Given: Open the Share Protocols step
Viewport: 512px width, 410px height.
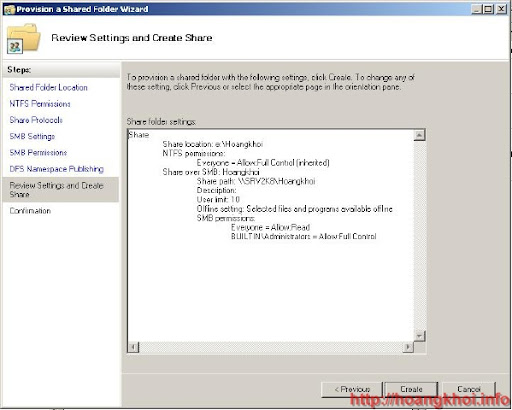Looking at the screenshot, I should tap(36, 120).
